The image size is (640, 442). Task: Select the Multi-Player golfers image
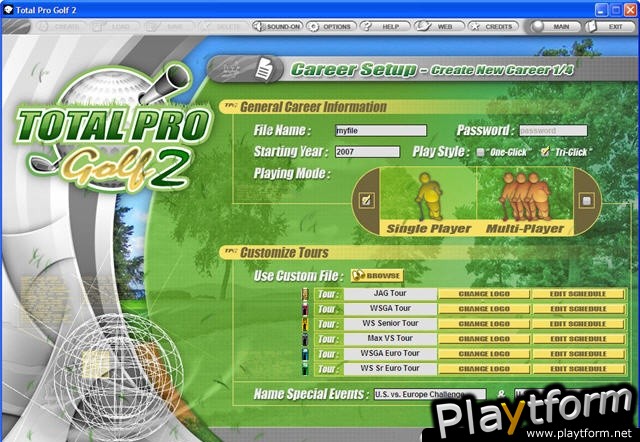527,196
